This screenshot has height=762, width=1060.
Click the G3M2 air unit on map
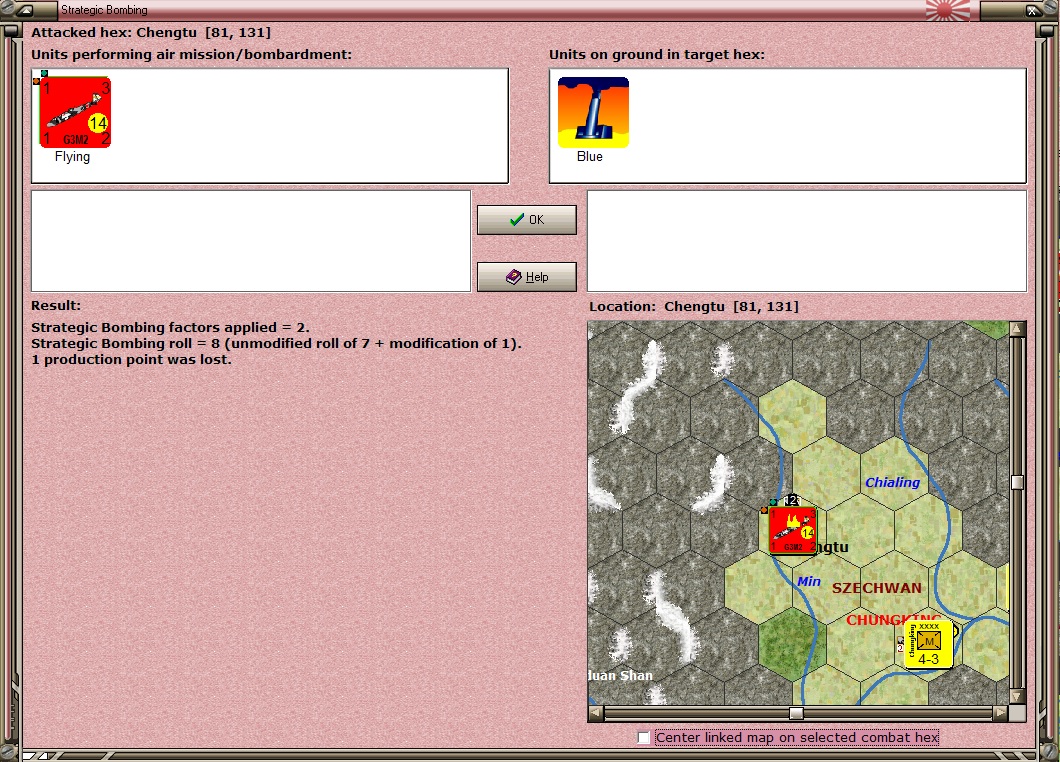coord(792,530)
